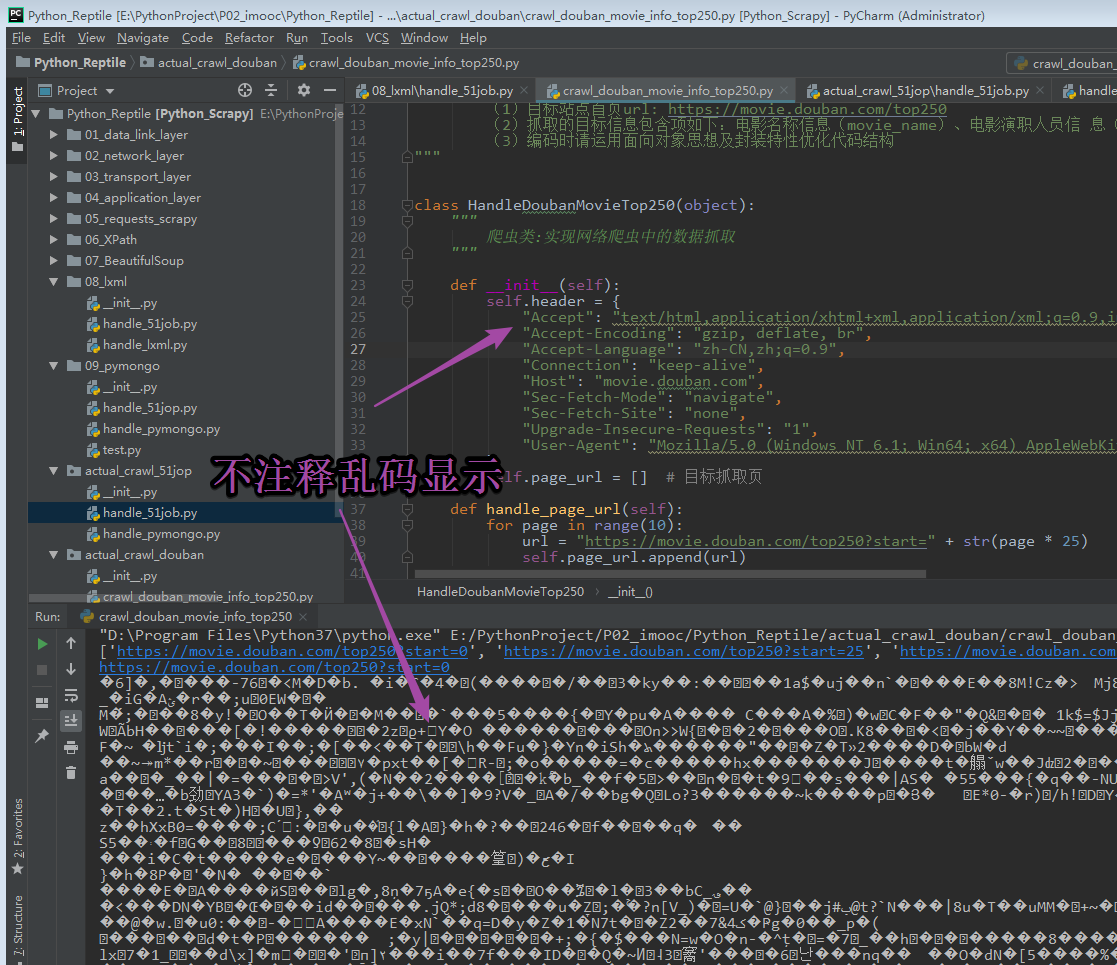Select handle_lxml.py in project tree
This screenshot has height=965, width=1117.
tap(145, 345)
